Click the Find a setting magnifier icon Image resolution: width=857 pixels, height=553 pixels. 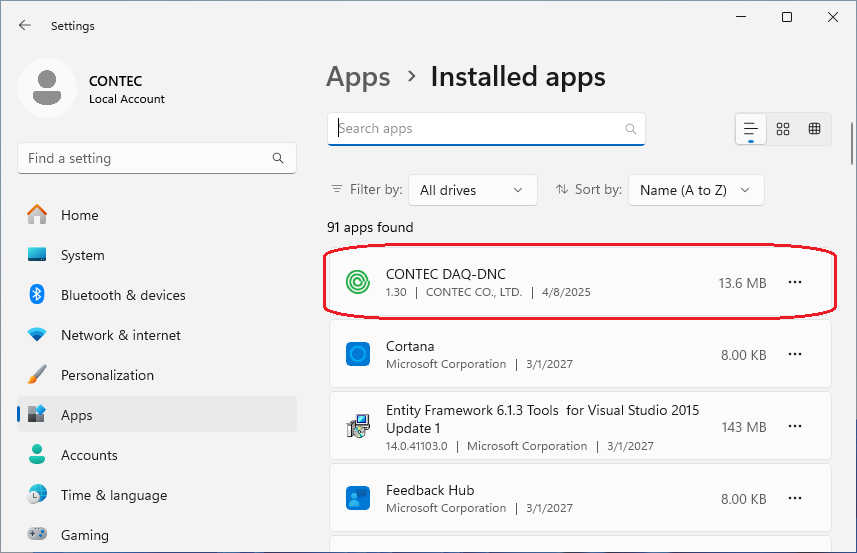278,158
